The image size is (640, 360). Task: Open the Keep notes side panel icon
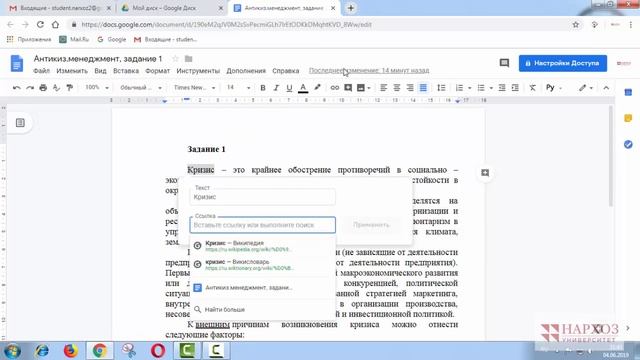[x=628, y=118]
